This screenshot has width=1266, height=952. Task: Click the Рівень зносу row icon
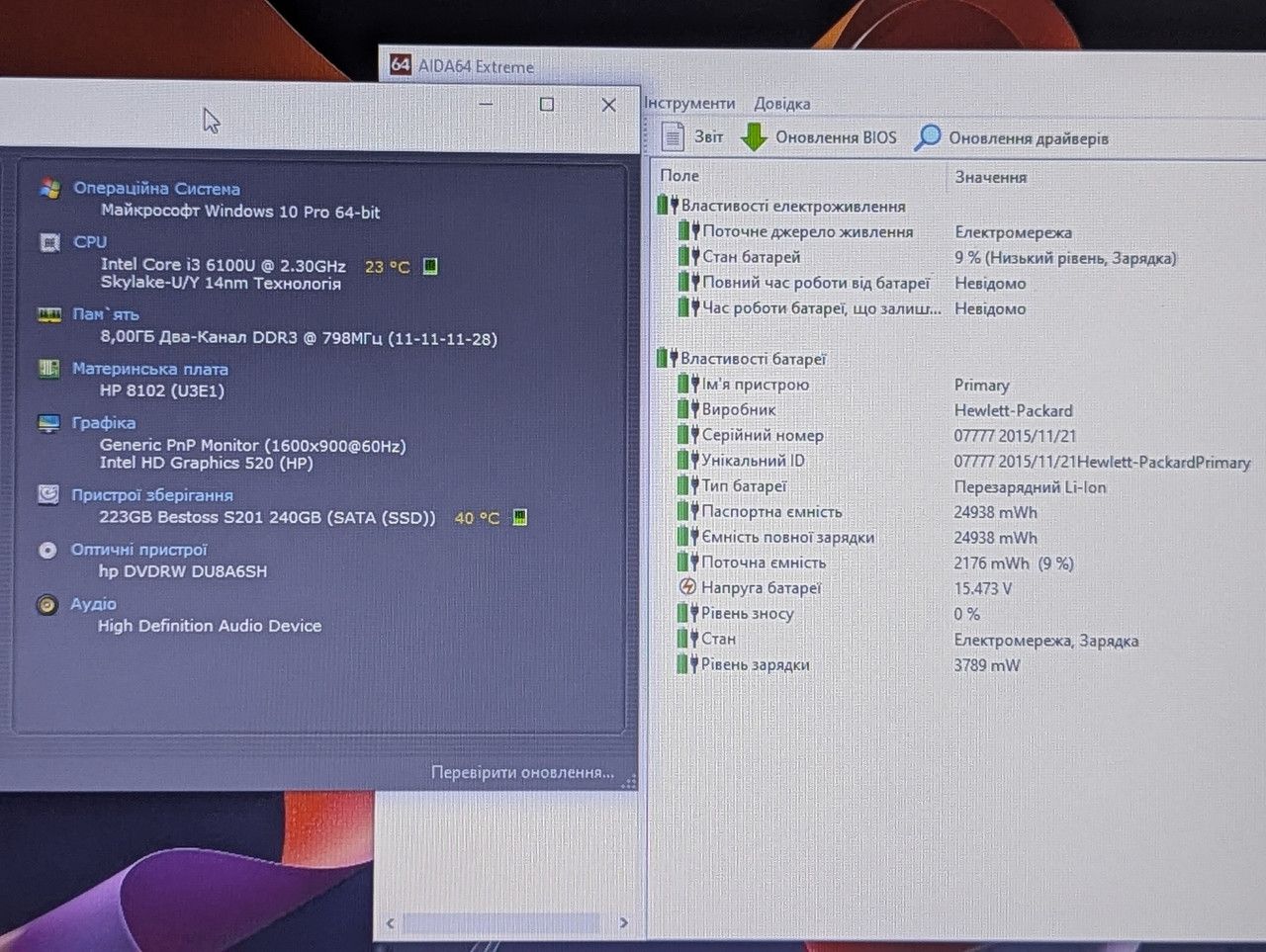tap(687, 613)
